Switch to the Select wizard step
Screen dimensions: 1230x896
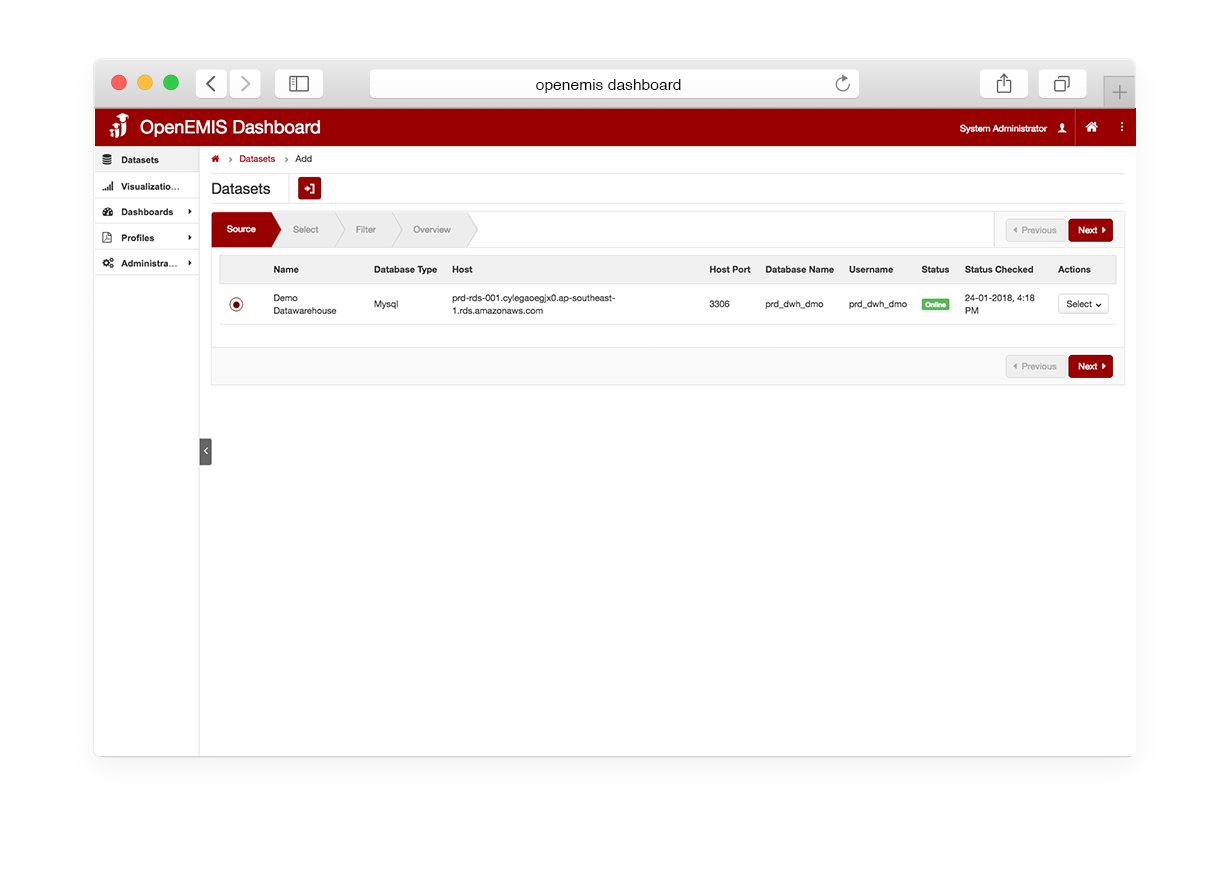(306, 229)
